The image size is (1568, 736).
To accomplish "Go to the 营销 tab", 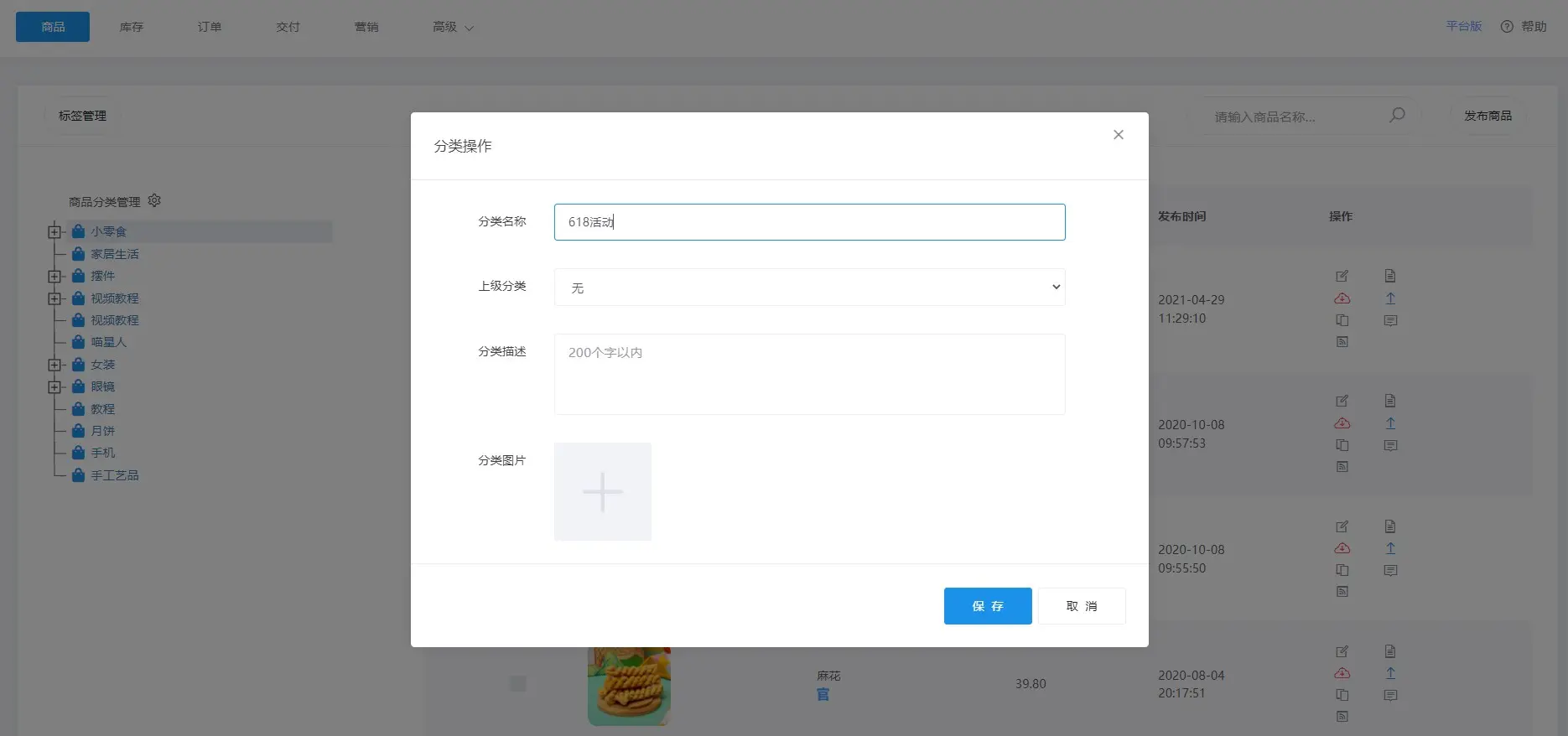I will 366,28.
